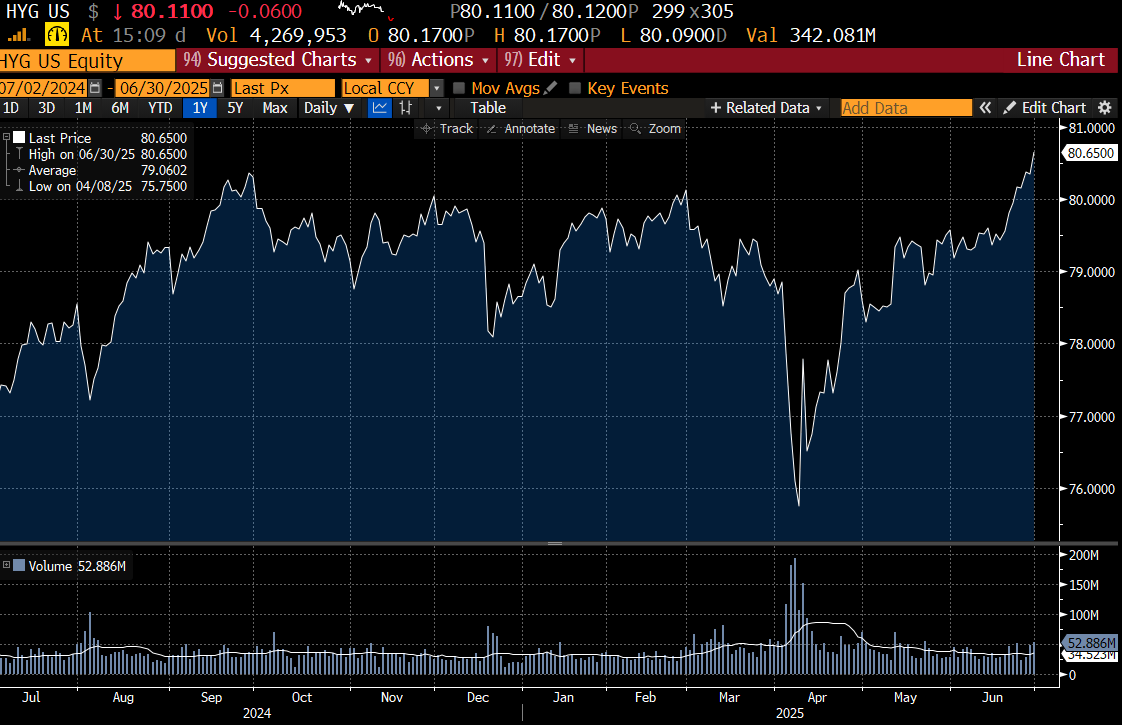The image size is (1122, 725).
Task: Click the Volume series color square
Action: (x=19, y=565)
